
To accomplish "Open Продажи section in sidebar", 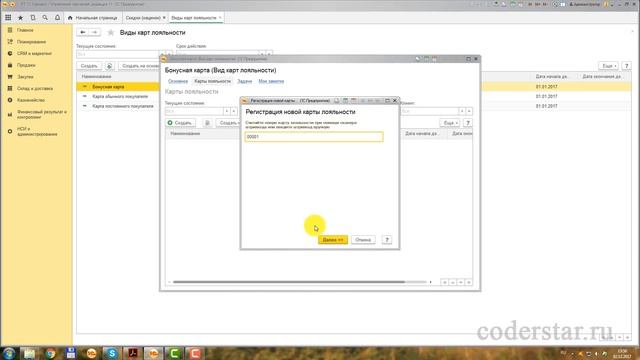I will pos(26,65).
